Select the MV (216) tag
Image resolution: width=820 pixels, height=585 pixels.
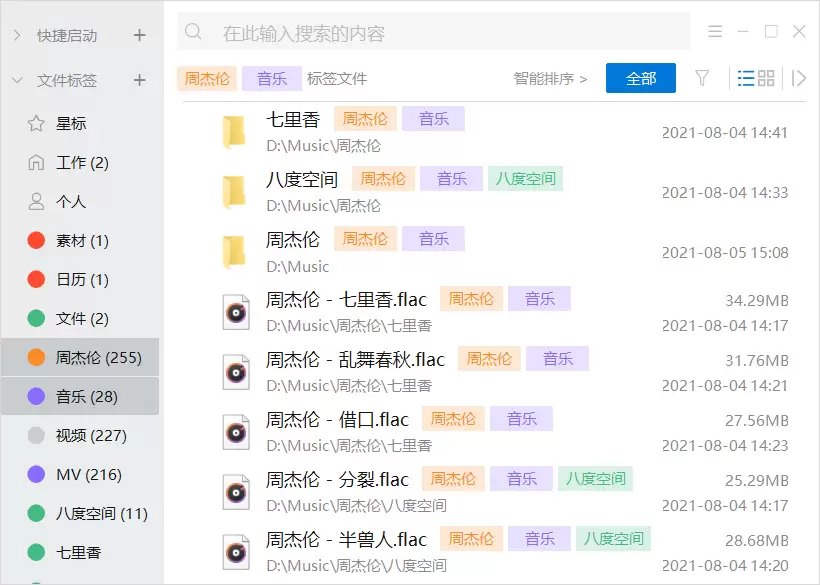click(x=80, y=475)
